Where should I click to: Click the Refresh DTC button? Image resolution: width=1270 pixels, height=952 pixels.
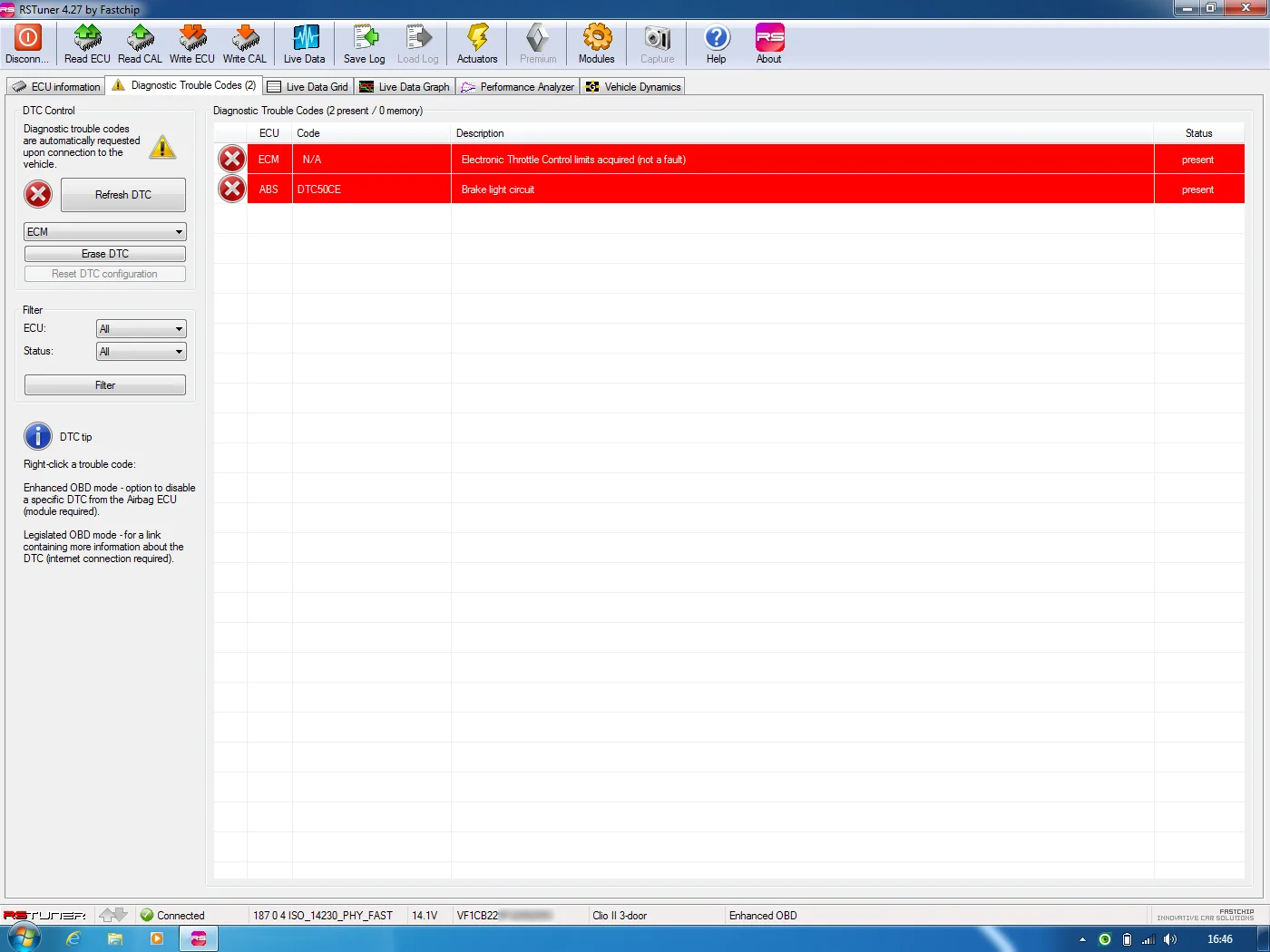[x=123, y=195]
